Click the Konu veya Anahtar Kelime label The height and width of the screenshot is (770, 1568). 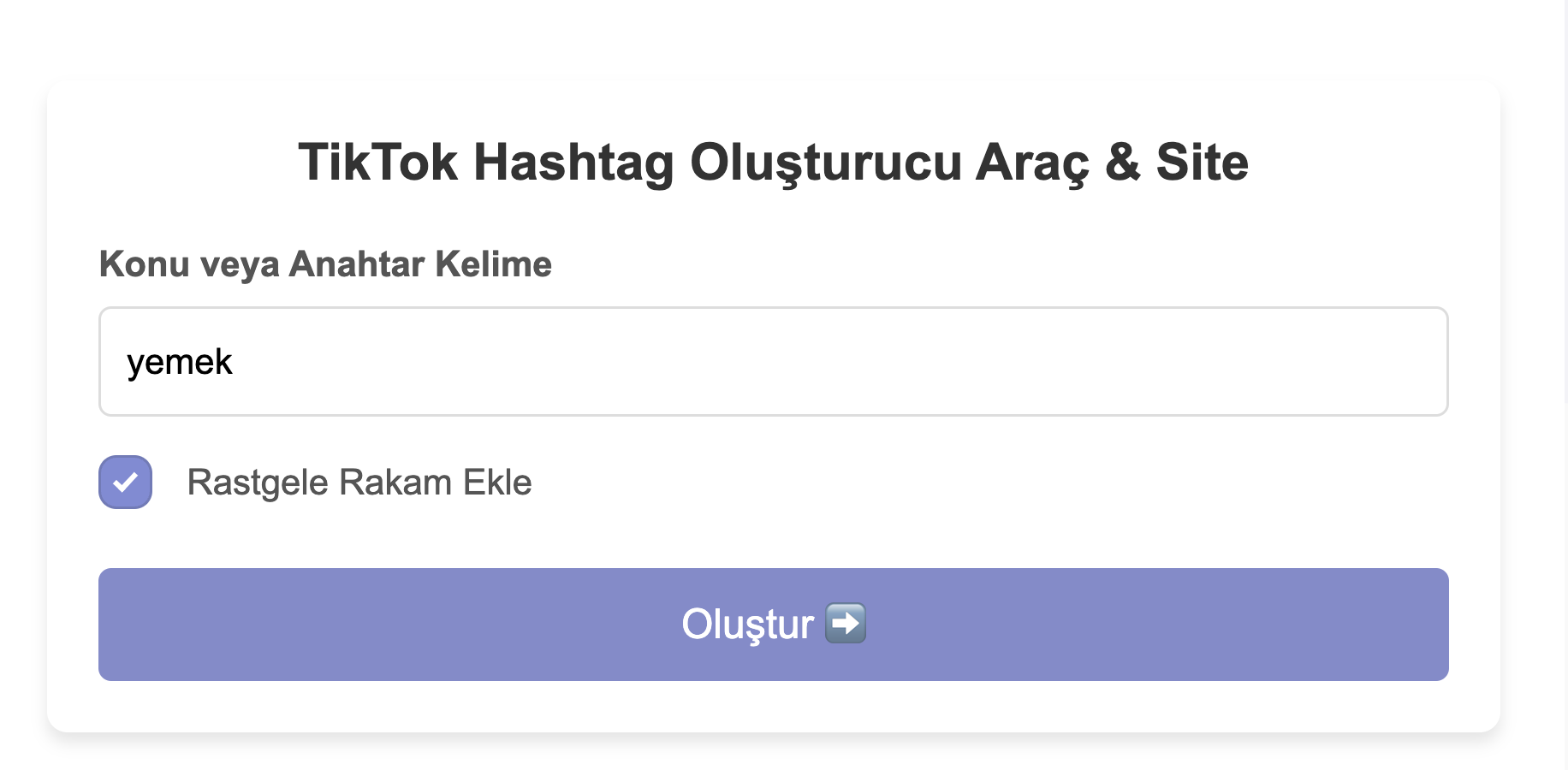click(325, 264)
